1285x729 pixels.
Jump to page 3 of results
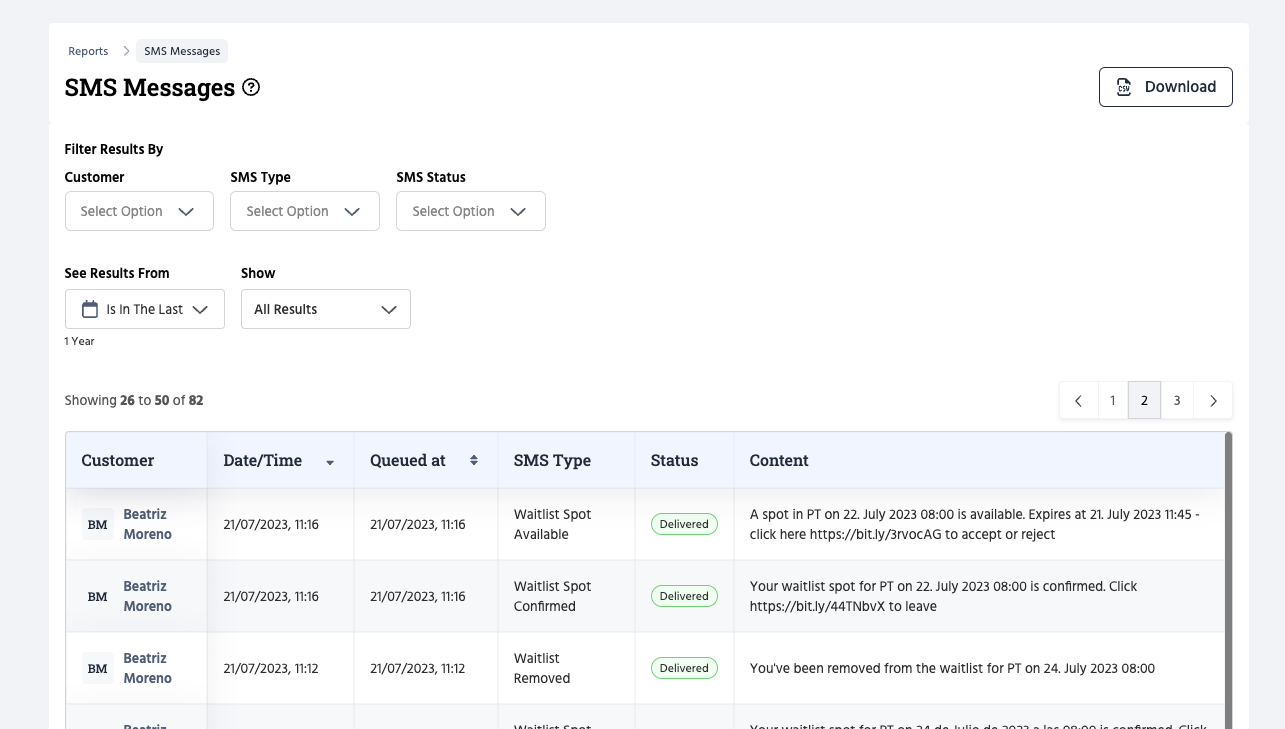tap(1177, 400)
